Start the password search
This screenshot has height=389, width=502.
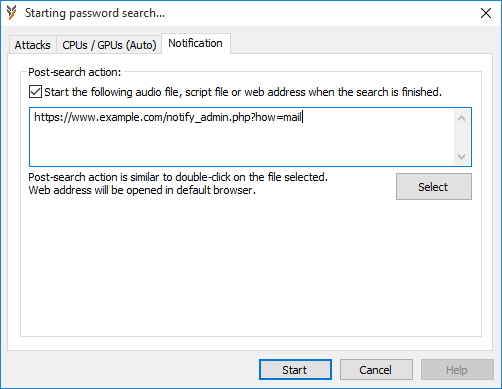[295, 370]
